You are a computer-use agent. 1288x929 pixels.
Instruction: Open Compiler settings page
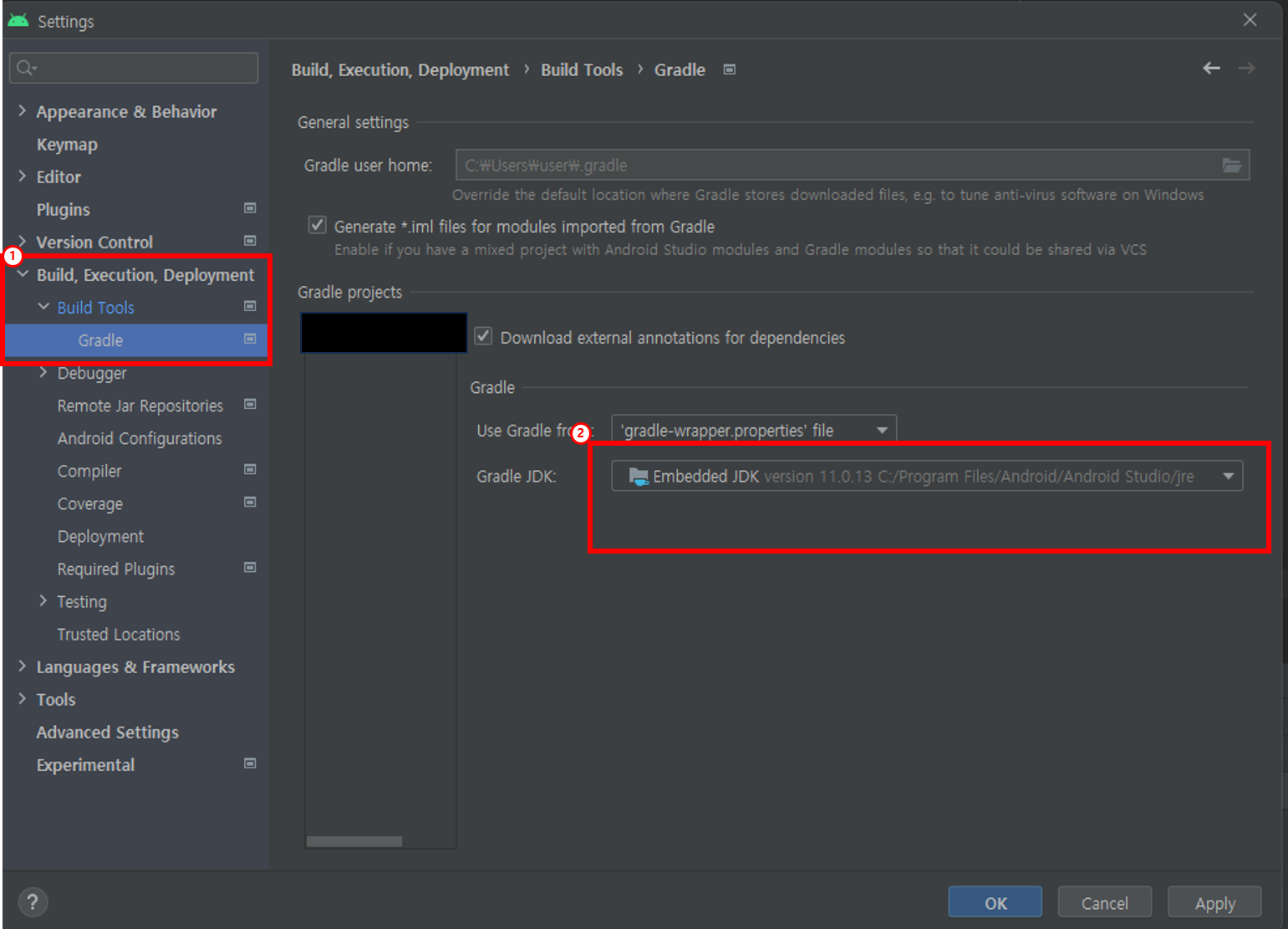click(x=89, y=471)
